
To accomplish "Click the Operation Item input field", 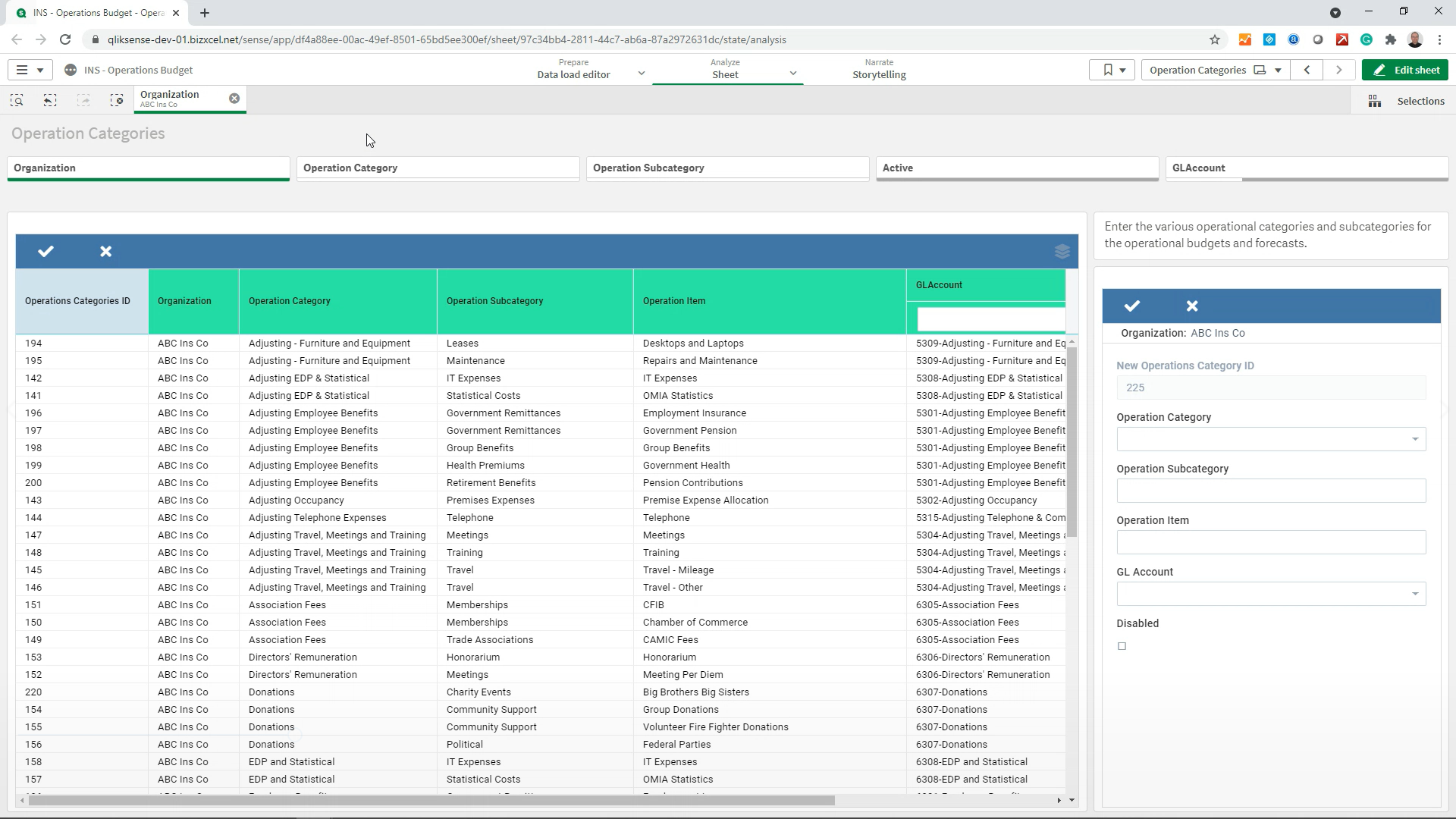I will (1271, 542).
